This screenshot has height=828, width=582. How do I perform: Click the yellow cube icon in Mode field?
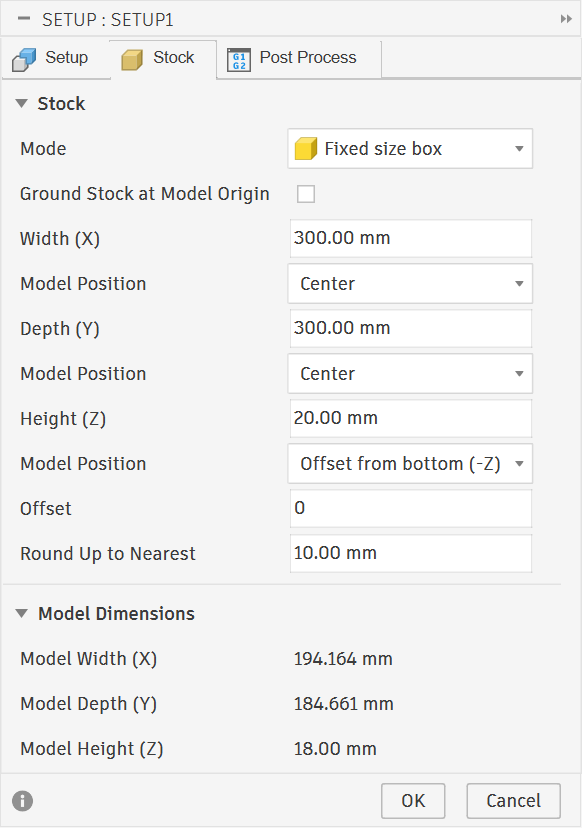[x=307, y=148]
